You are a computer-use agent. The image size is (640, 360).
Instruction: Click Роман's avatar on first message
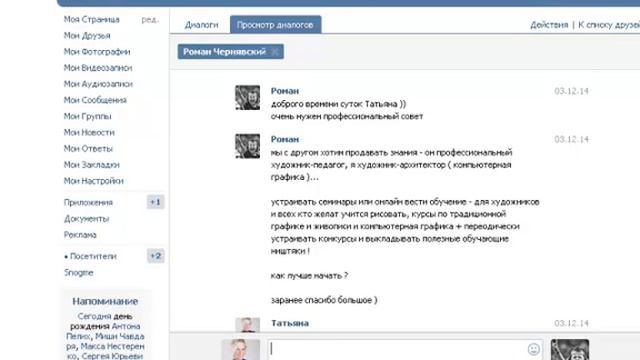point(247,98)
